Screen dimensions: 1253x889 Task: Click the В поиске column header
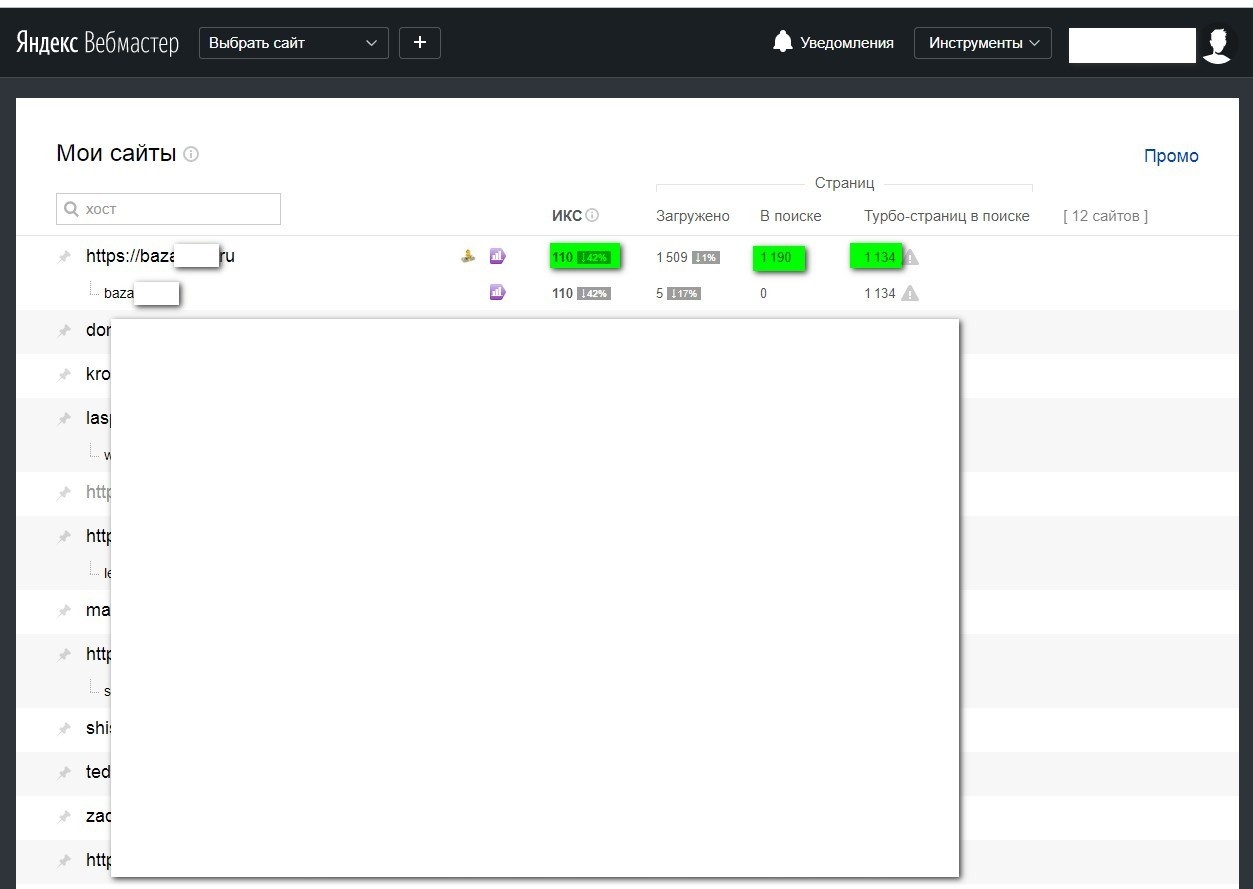[791, 216]
